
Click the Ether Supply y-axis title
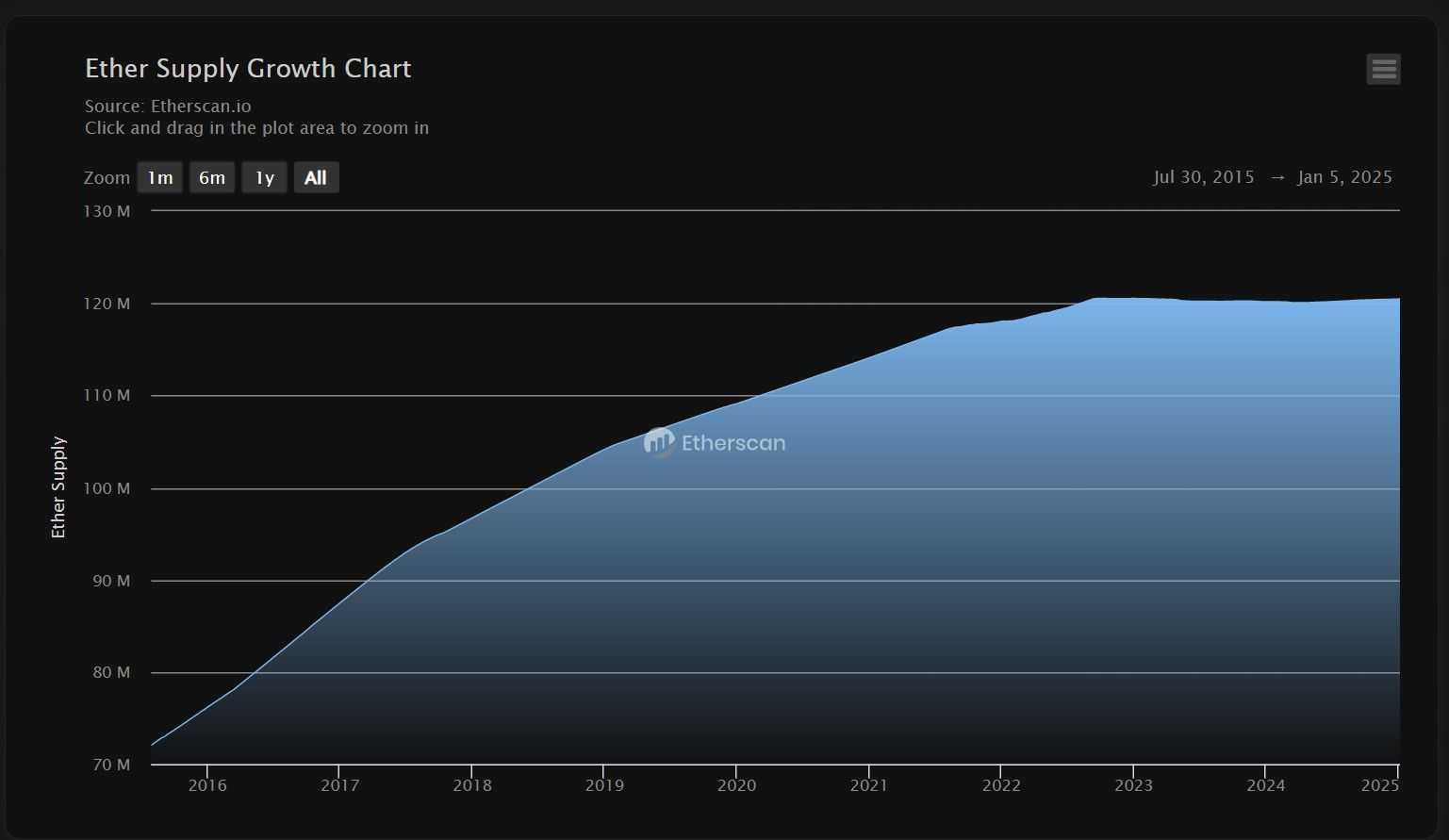(x=58, y=487)
